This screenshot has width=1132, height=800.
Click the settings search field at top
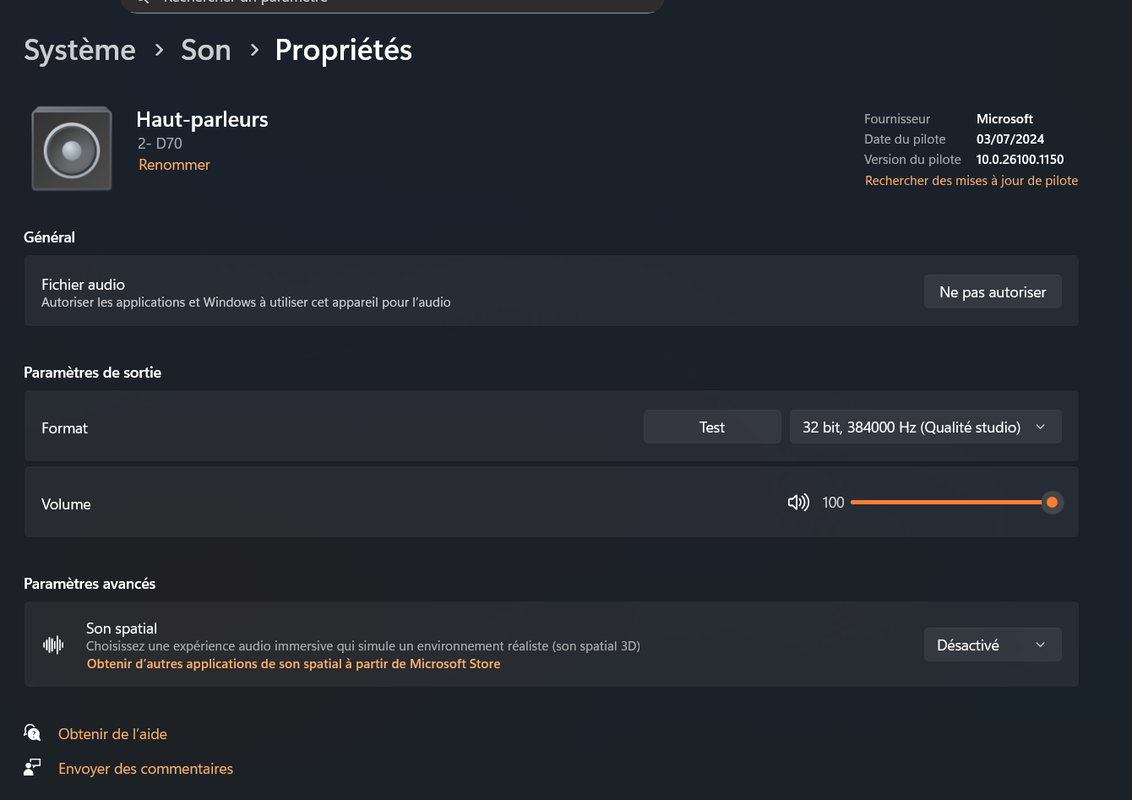392,4
